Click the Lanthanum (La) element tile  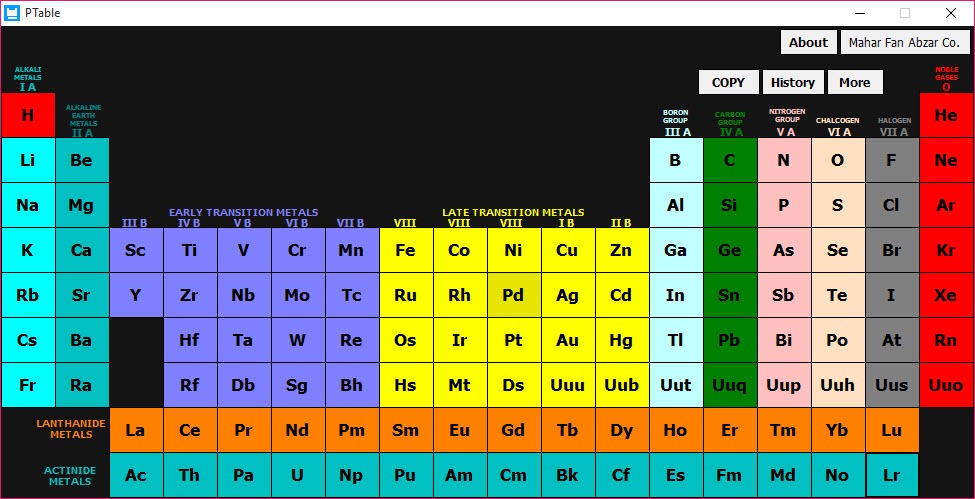[x=135, y=430]
